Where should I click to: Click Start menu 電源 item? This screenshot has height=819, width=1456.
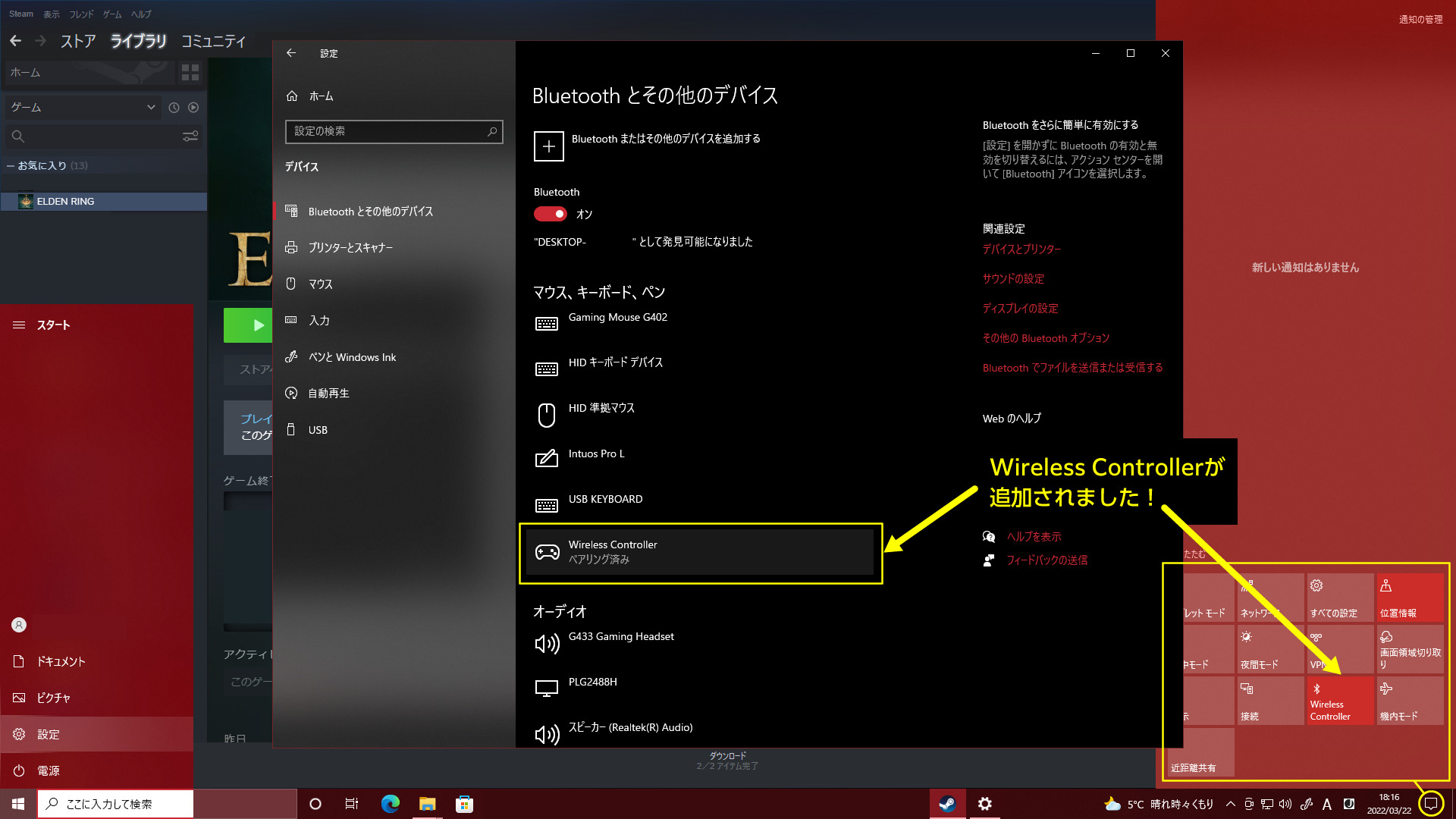point(97,770)
